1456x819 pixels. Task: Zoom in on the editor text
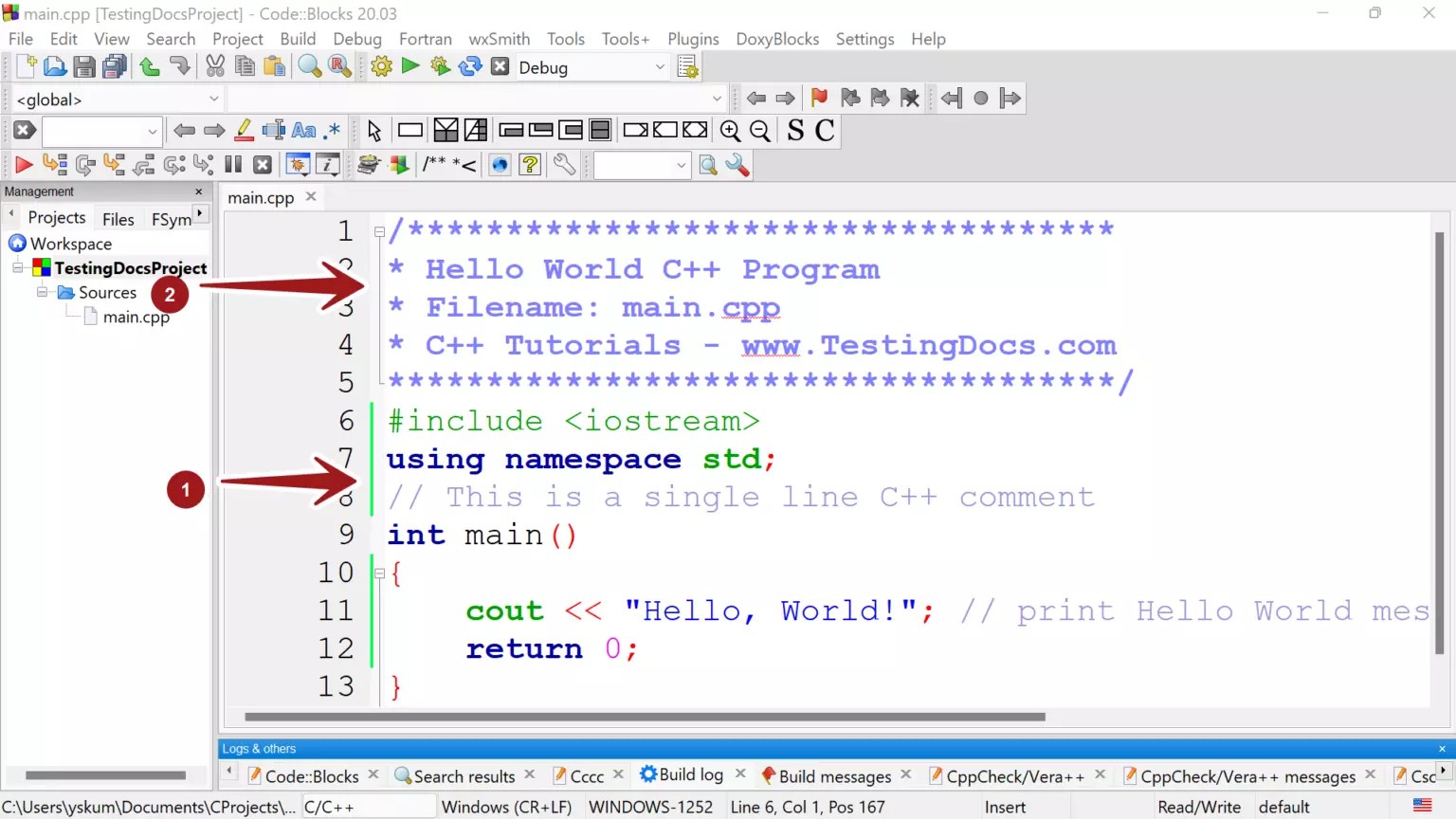(729, 131)
